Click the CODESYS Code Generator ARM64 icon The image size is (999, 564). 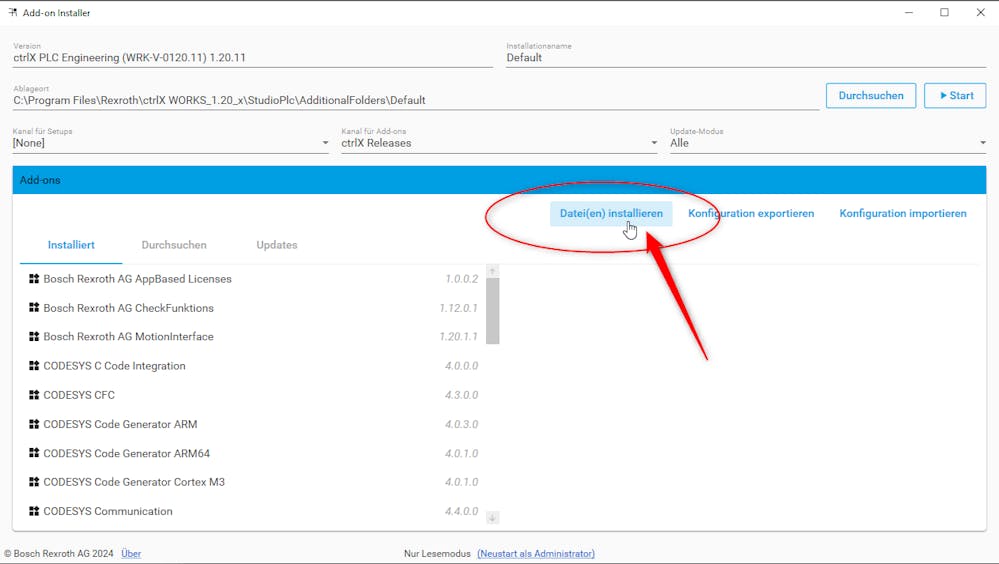click(34, 453)
